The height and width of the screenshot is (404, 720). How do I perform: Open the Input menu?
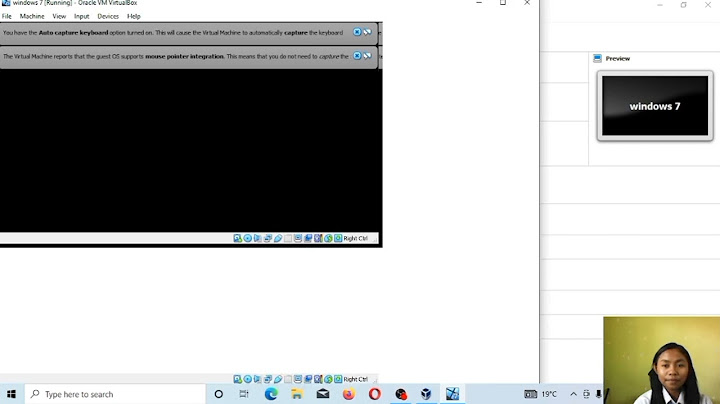point(82,16)
